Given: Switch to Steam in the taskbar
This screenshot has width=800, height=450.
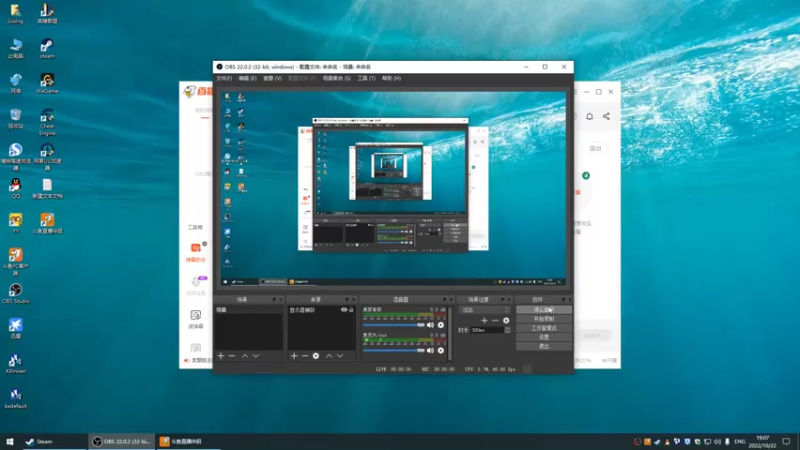Looking at the screenshot, I should point(54,441).
